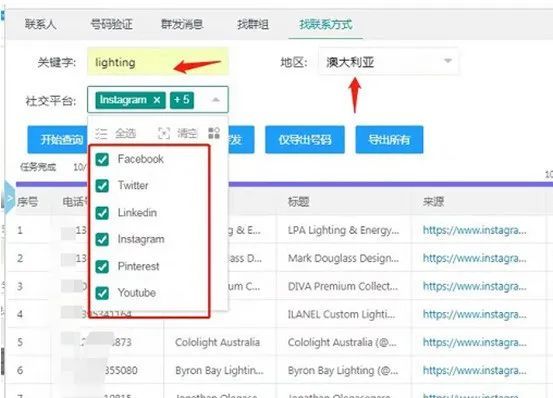This screenshot has height=398, width=553.
Task: Switch to the 号码验证 tab
Action: [x=111, y=24]
